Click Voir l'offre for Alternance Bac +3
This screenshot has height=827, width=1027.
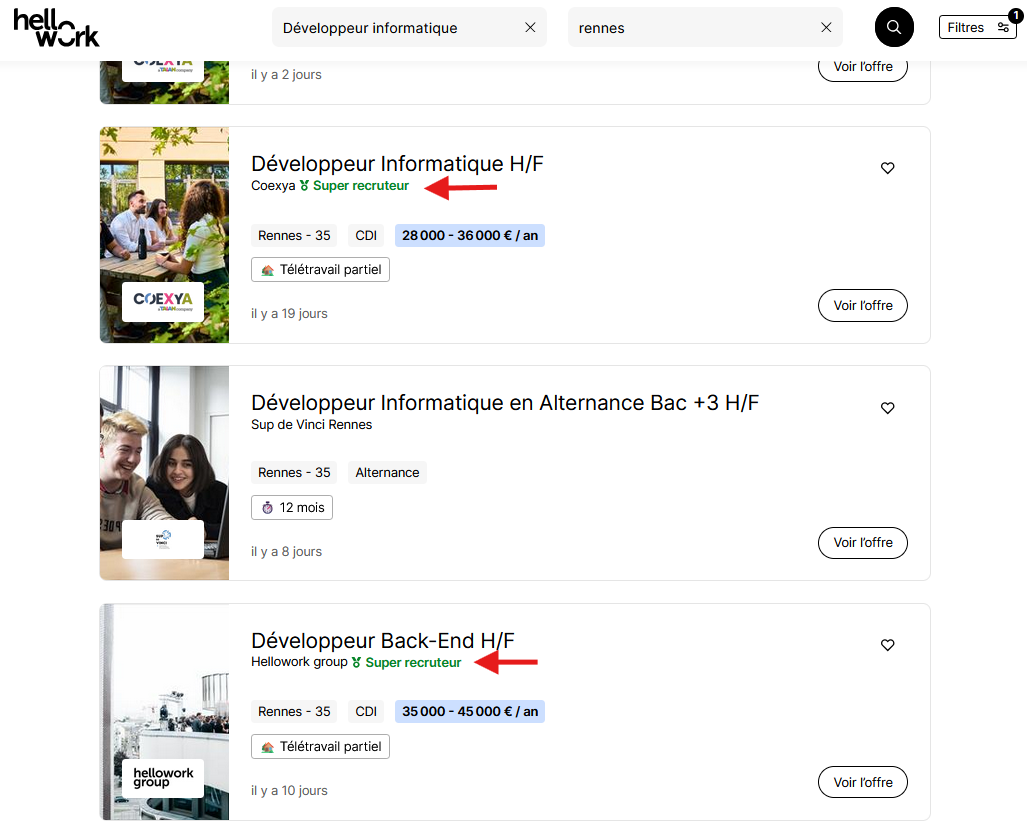[x=863, y=543]
